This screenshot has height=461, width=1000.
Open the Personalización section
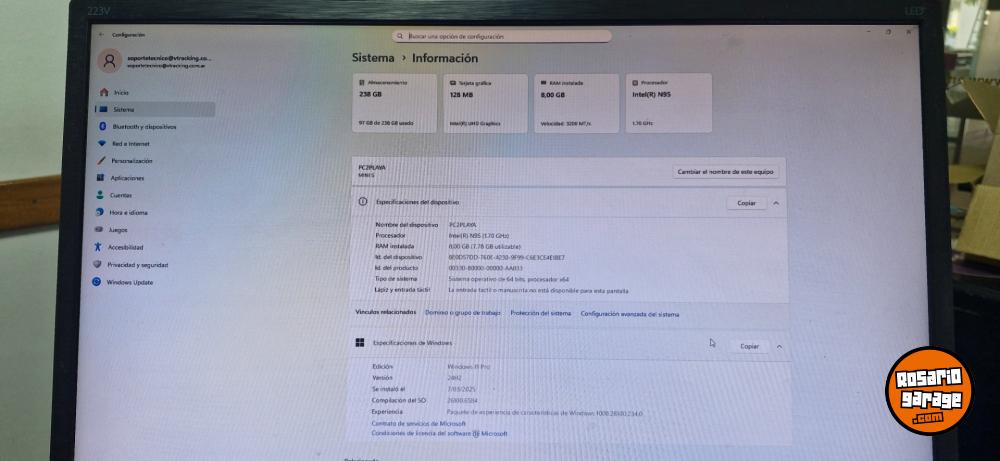131,161
